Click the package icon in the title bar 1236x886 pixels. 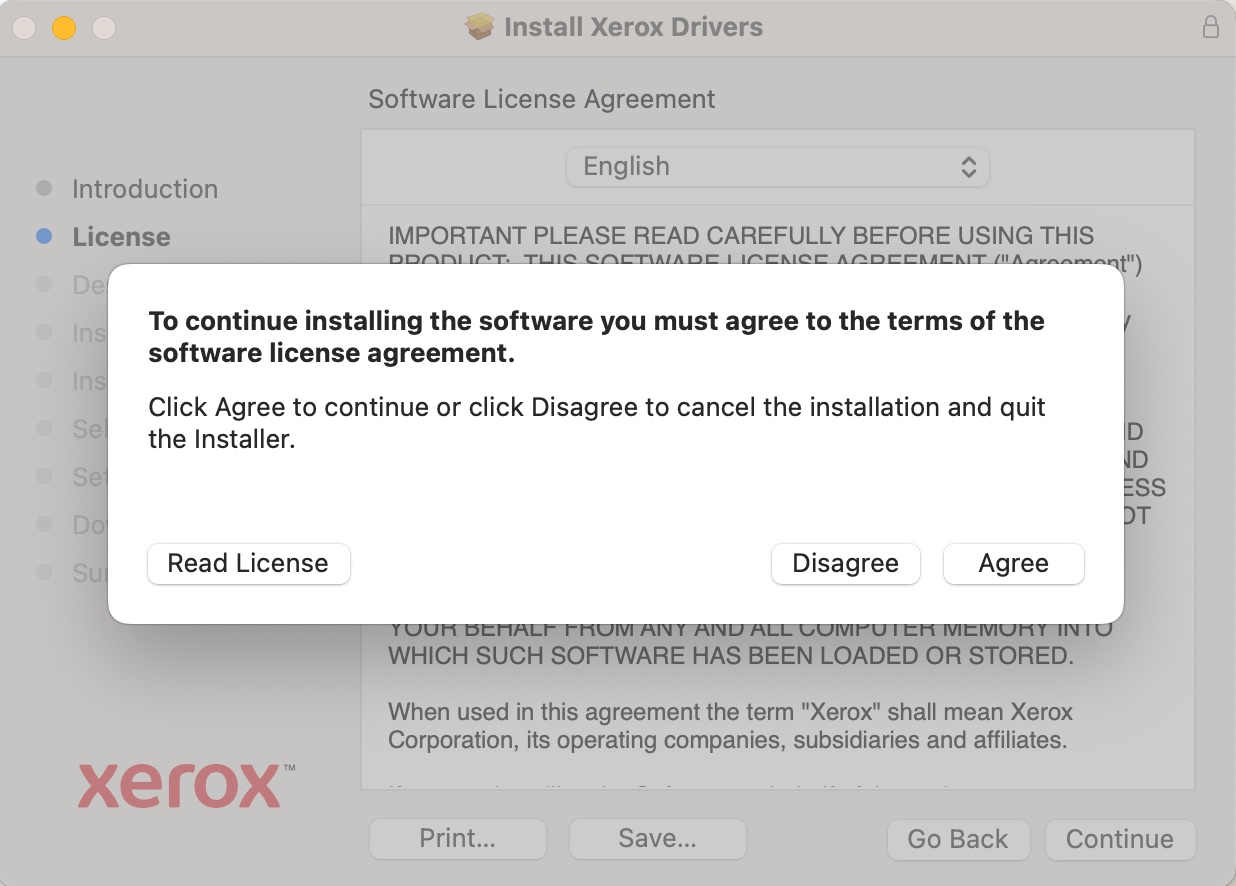tap(477, 27)
